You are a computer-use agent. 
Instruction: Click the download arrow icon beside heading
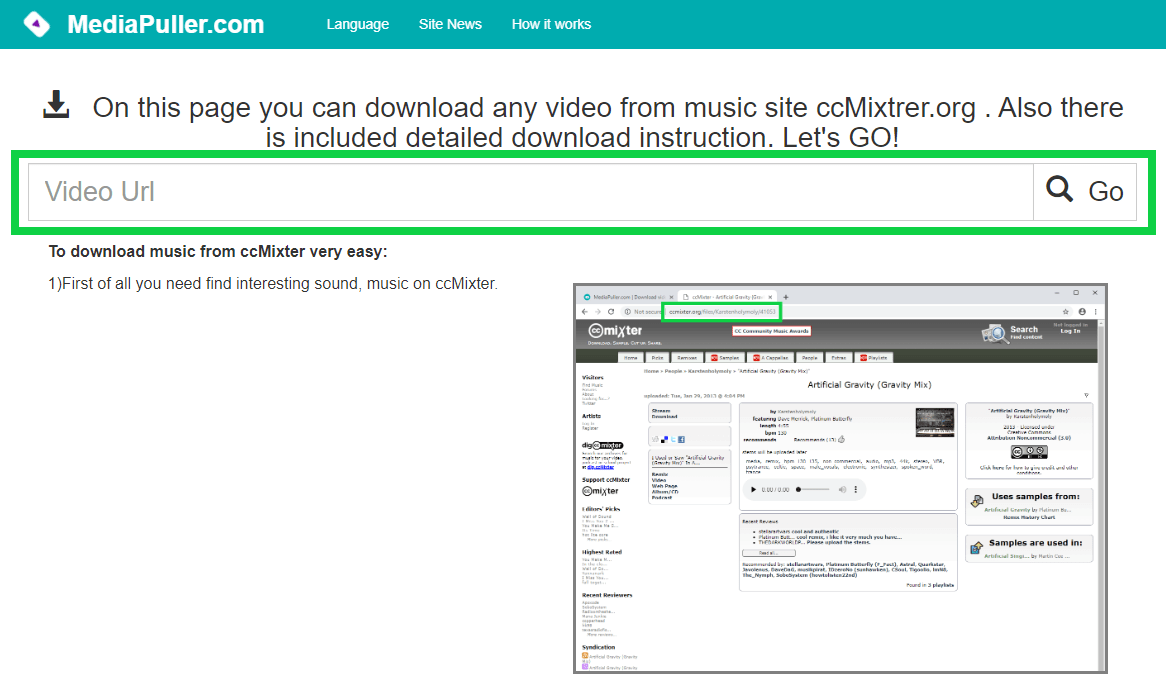click(57, 104)
